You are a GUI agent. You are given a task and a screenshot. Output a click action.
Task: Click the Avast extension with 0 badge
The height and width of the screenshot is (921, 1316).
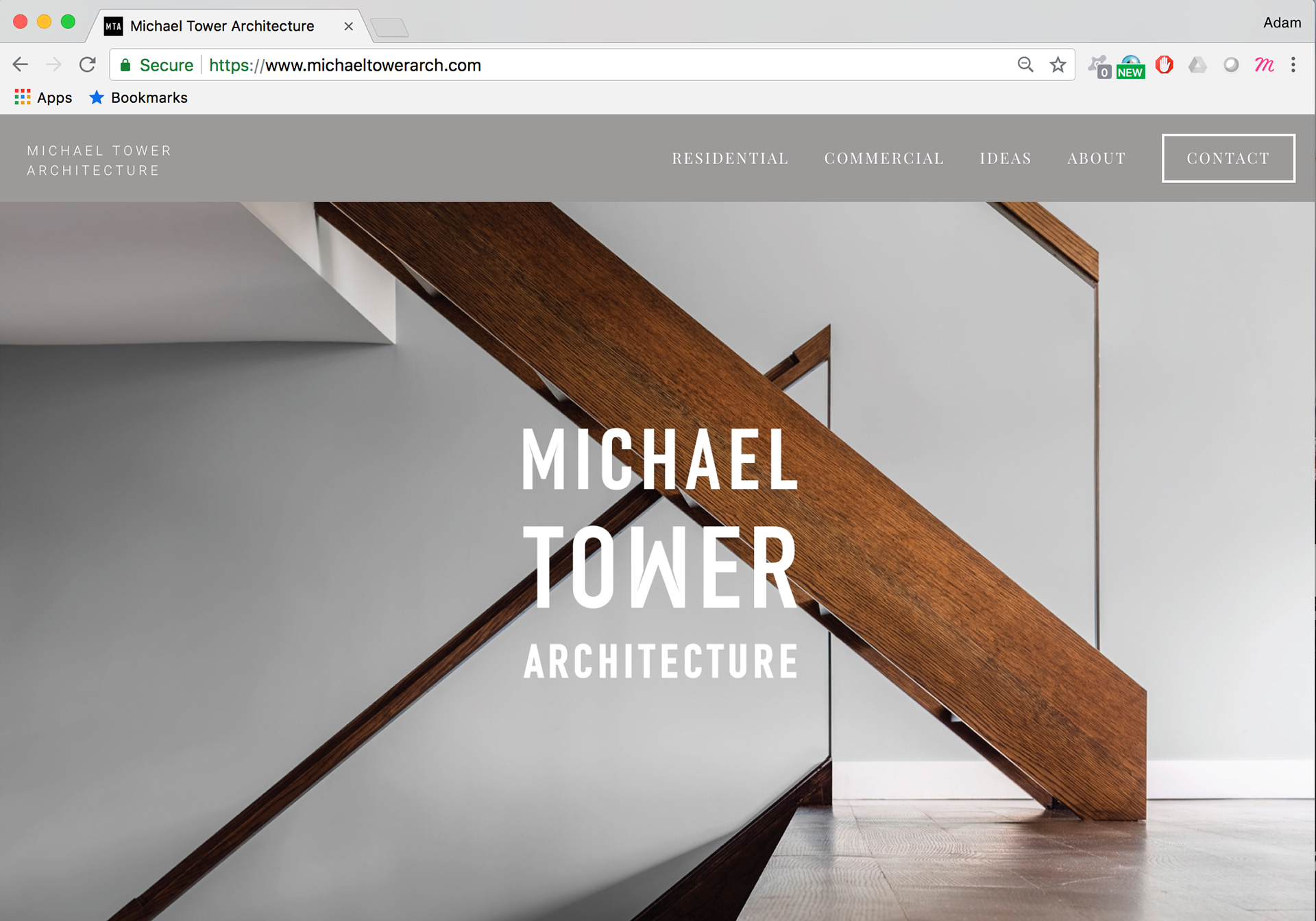[1099, 67]
